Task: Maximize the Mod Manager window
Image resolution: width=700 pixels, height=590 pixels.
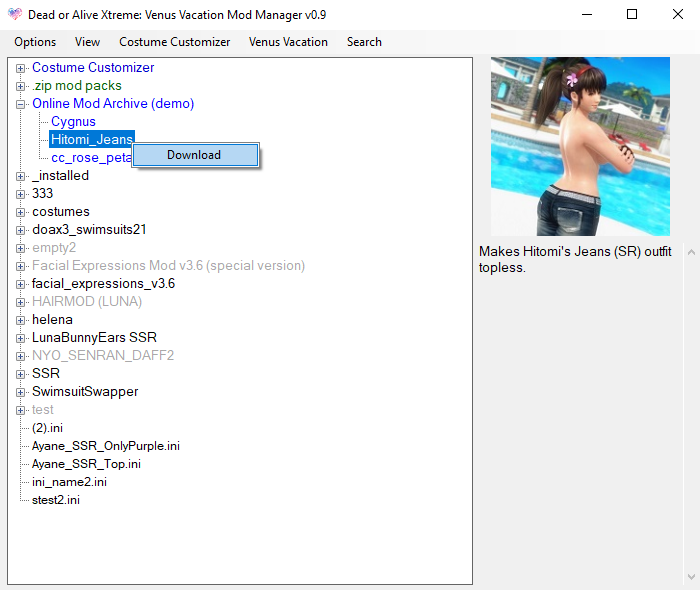Action: pyautogui.click(x=632, y=14)
